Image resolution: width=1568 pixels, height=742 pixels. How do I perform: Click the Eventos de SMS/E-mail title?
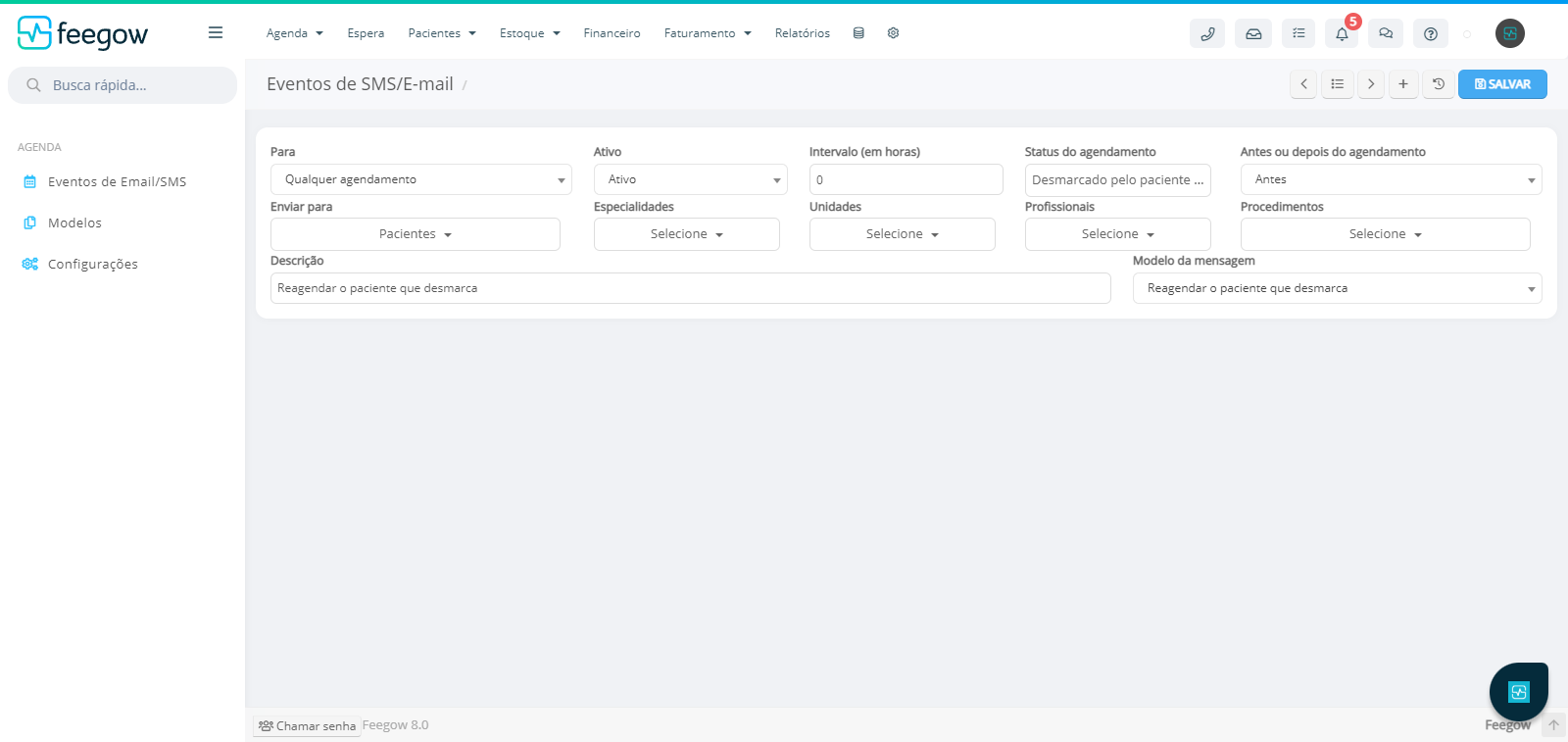click(360, 84)
